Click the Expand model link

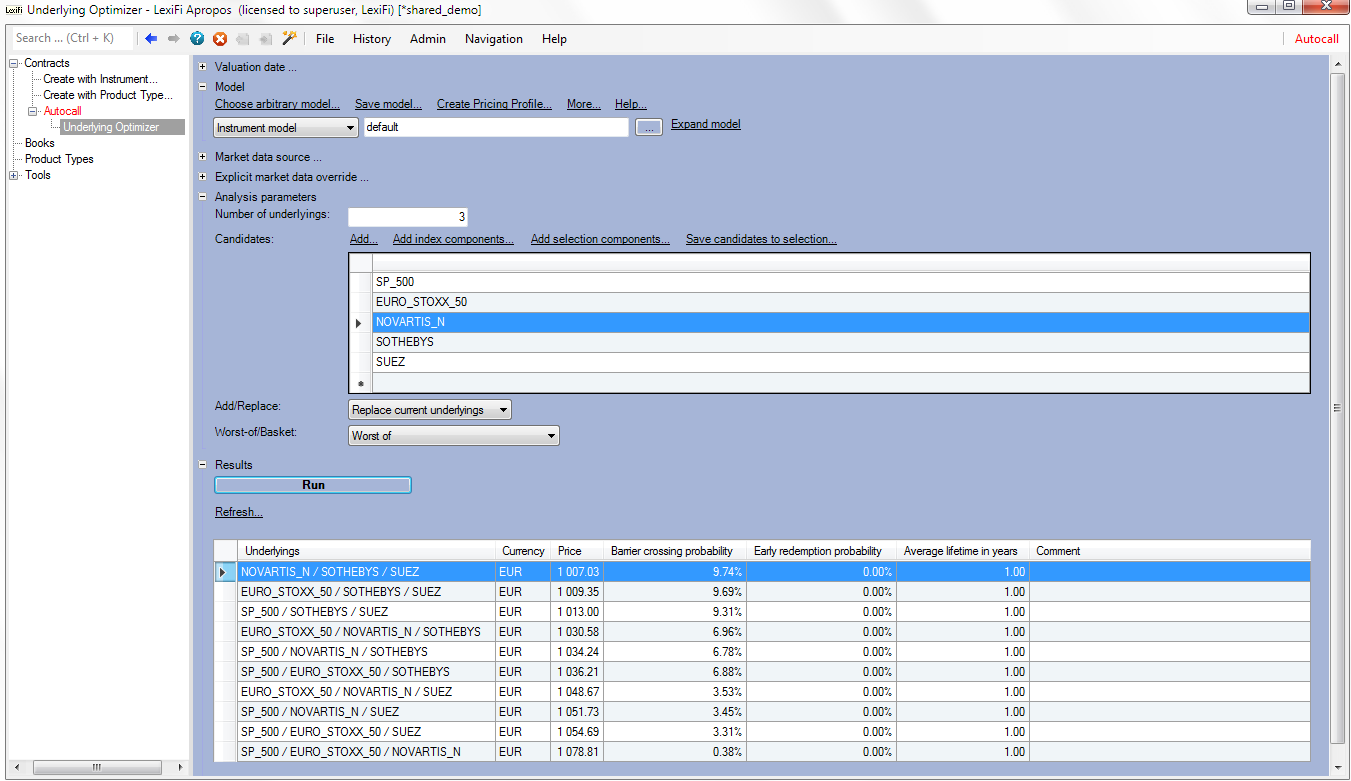point(706,124)
